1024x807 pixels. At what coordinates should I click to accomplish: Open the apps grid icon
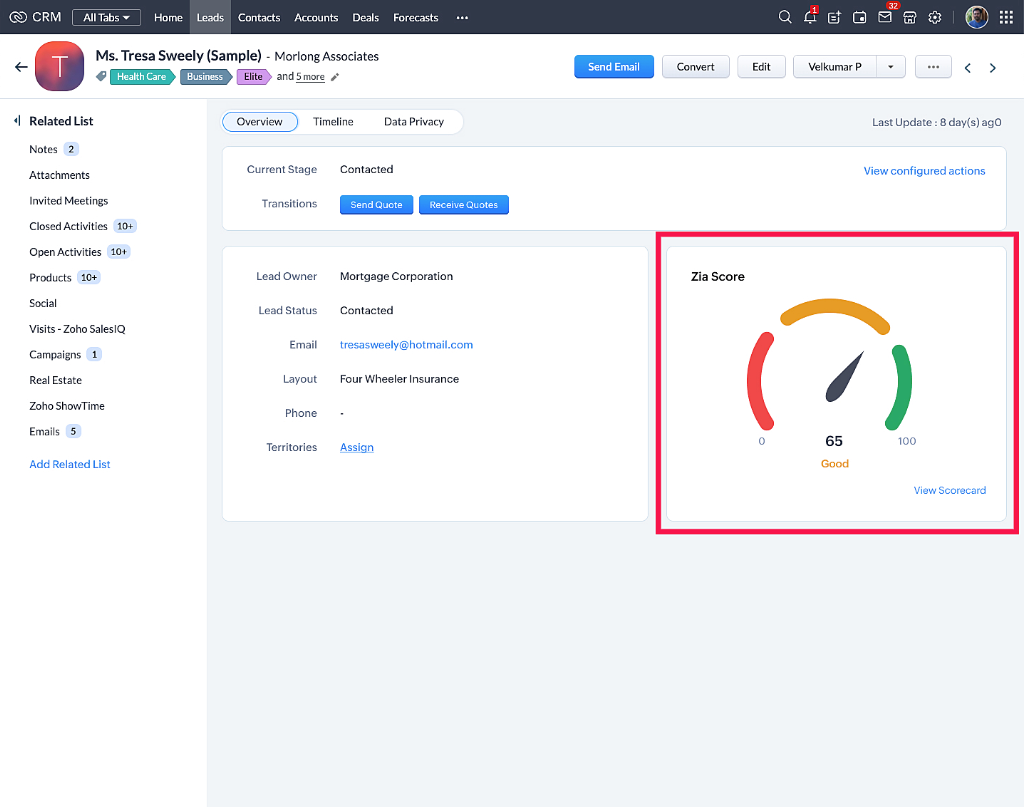click(1006, 17)
